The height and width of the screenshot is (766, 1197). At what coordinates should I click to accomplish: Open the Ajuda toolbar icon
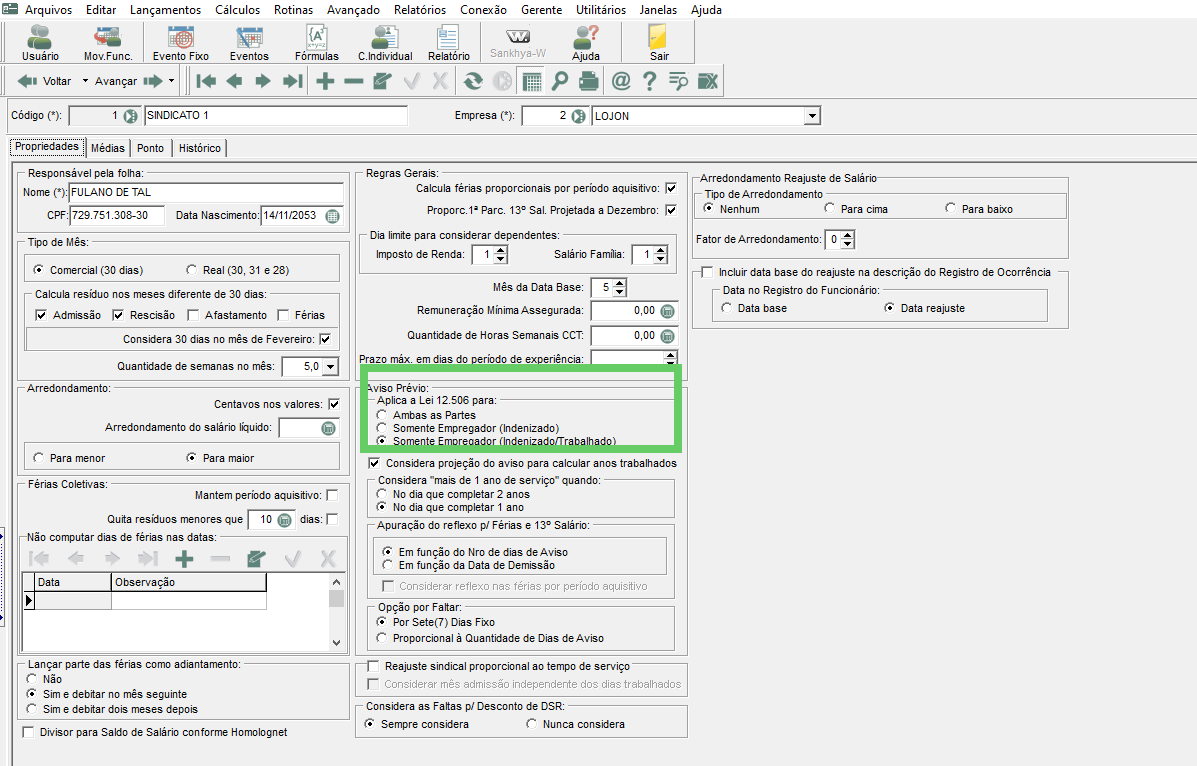pyautogui.click(x=586, y=42)
